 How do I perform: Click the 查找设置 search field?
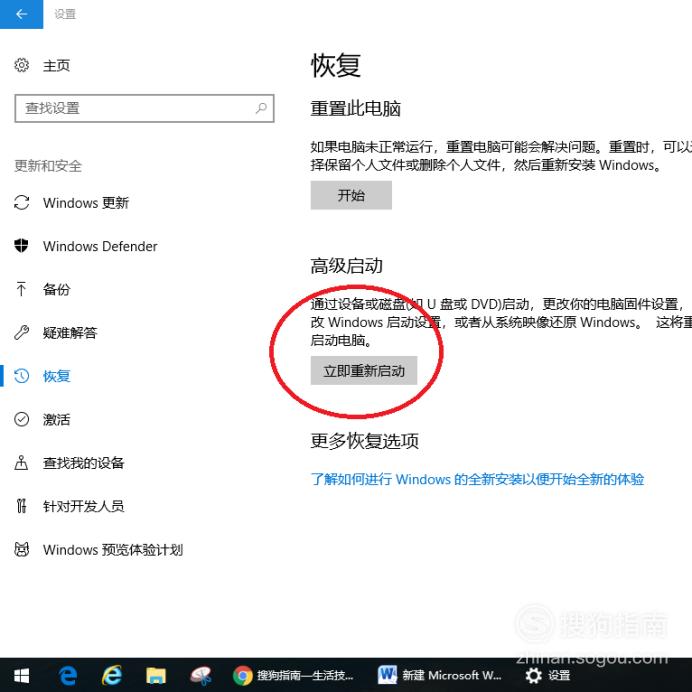point(144,108)
